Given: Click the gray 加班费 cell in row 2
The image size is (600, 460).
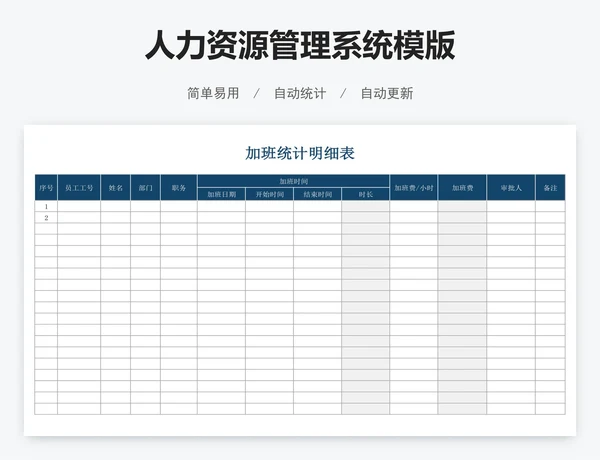Looking at the screenshot, I should point(462,217).
